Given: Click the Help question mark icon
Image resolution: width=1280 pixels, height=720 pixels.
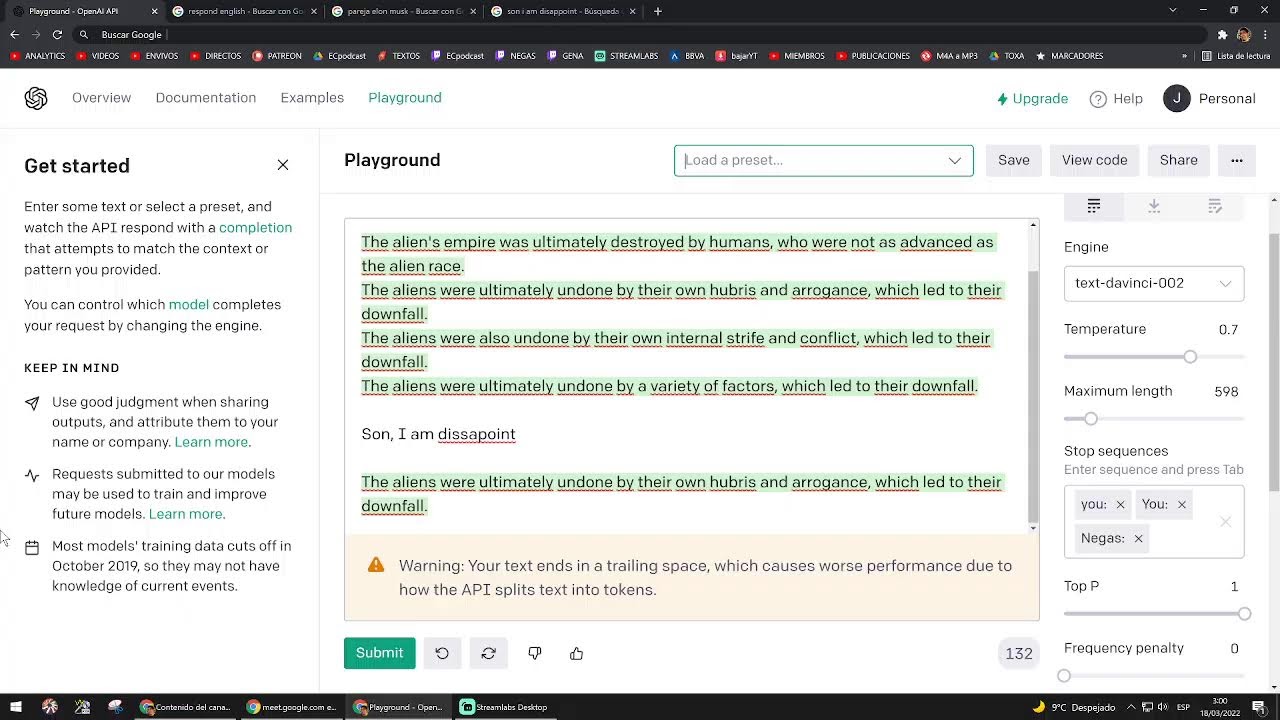Looking at the screenshot, I should point(1098,98).
